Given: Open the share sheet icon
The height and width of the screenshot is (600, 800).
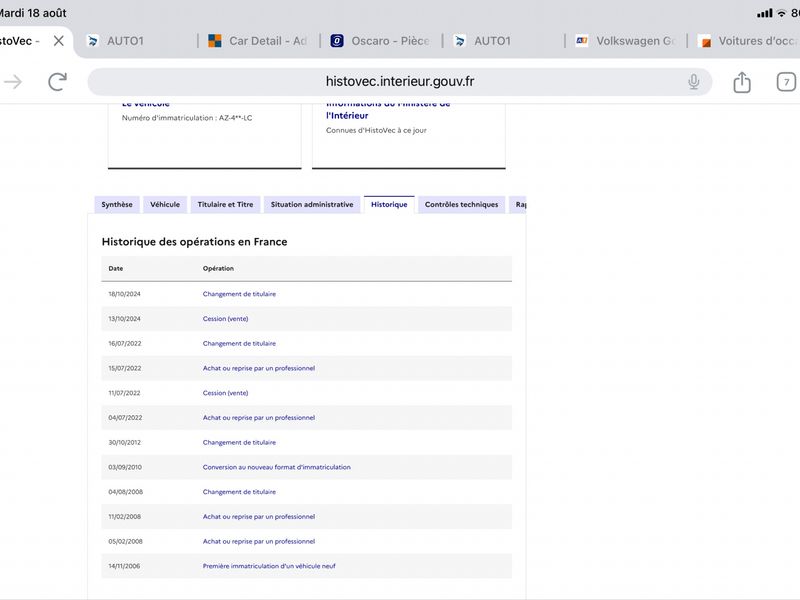Looking at the screenshot, I should pos(742,82).
